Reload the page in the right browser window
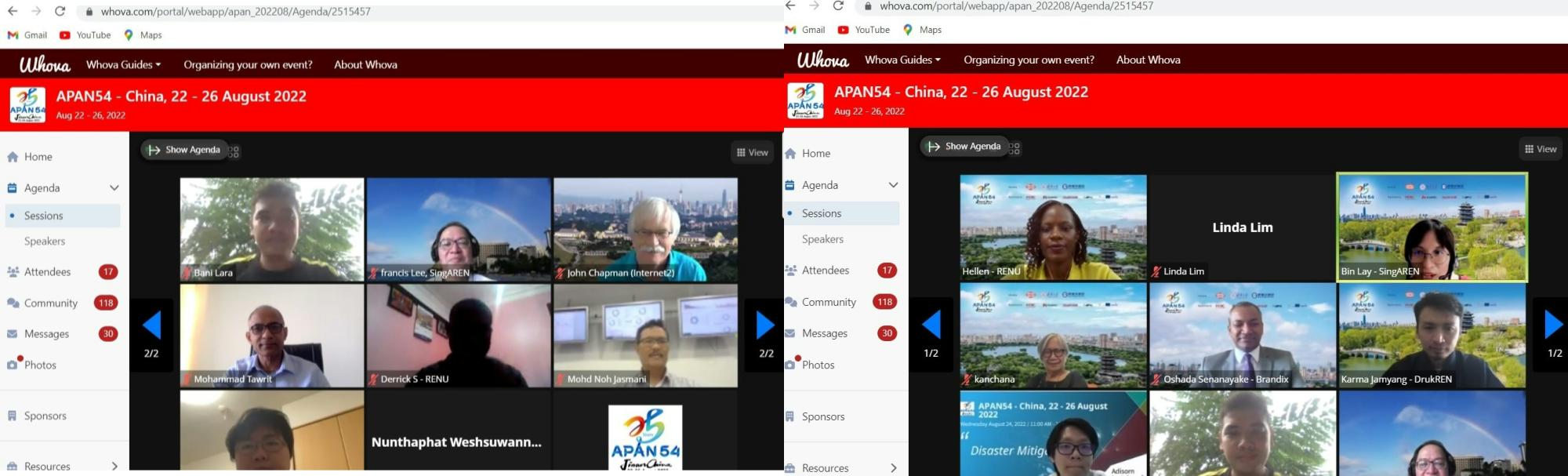Image resolution: width=1568 pixels, height=476 pixels. [x=838, y=5]
